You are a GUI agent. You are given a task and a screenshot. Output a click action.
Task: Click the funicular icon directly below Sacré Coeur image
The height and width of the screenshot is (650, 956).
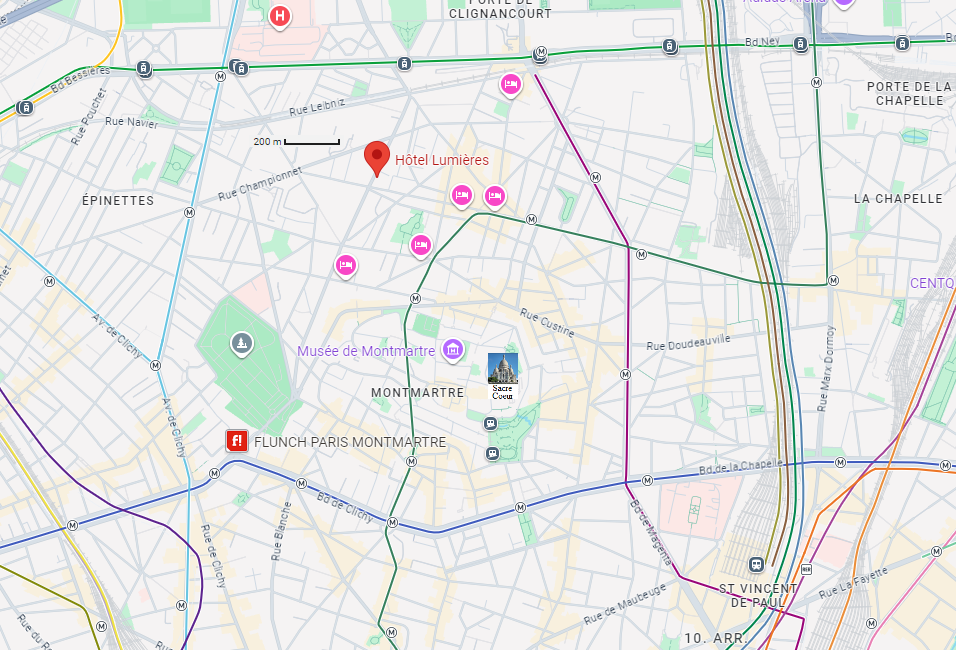[x=491, y=424]
